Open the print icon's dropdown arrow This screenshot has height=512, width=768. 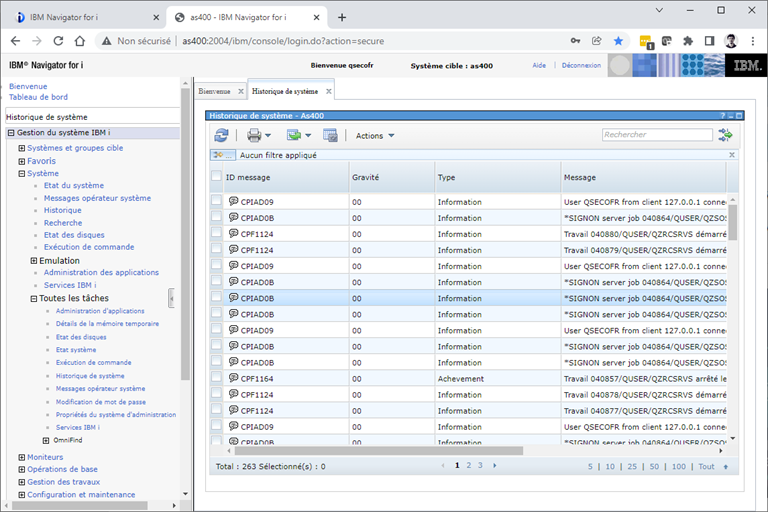click(x=268, y=136)
